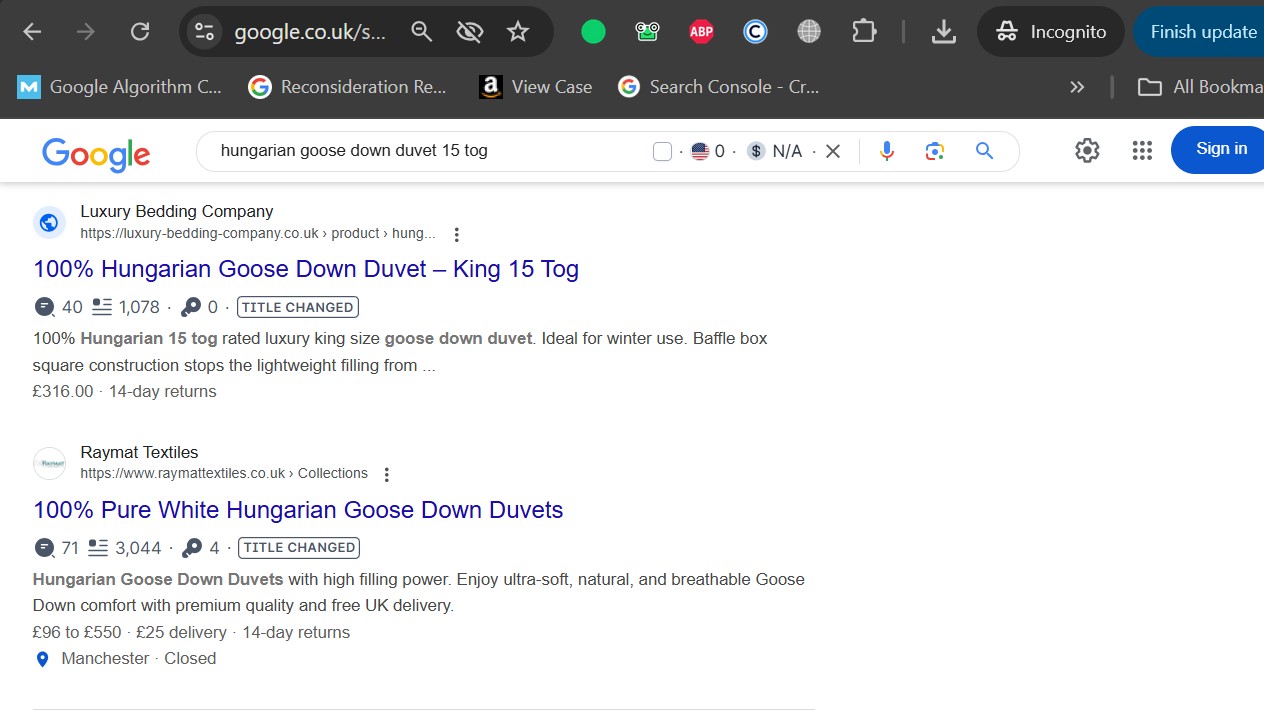Image resolution: width=1264 pixels, height=727 pixels.
Task: Click the Sign in button
Action: click(x=1221, y=149)
